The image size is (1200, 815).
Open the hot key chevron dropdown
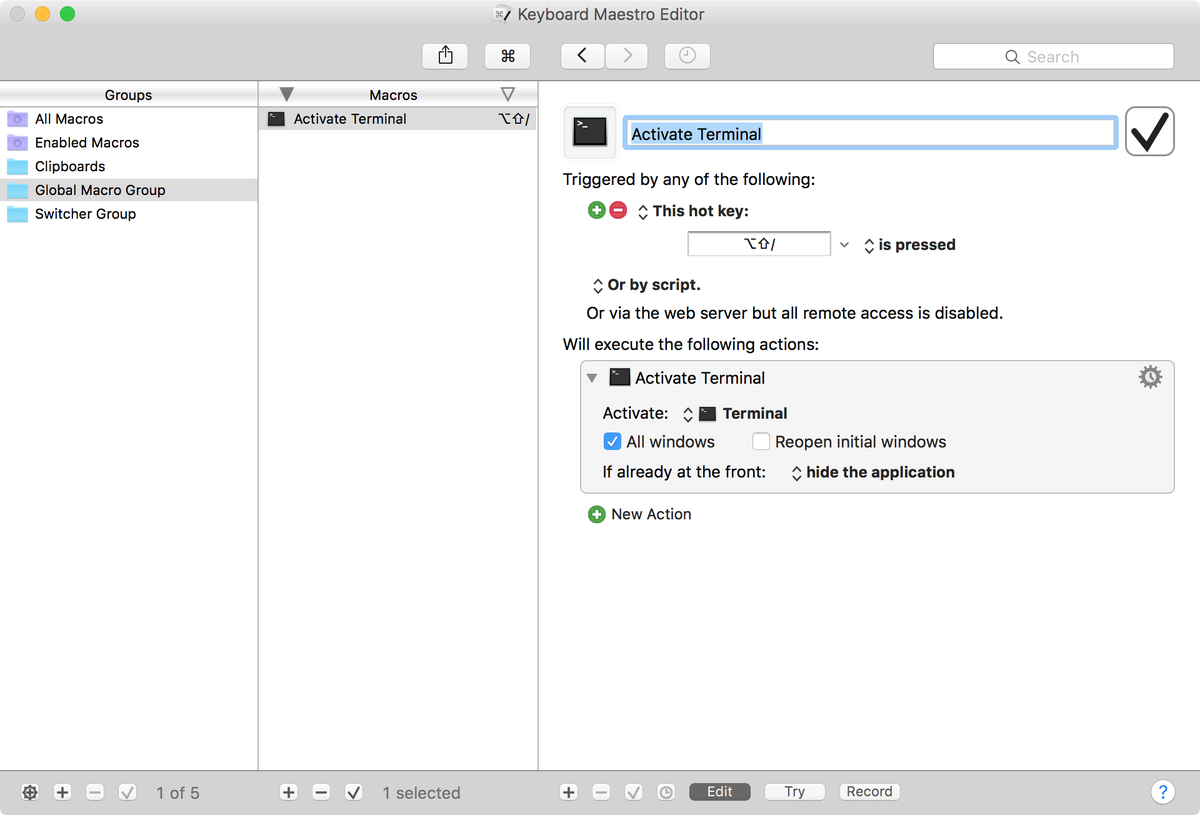(844, 245)
